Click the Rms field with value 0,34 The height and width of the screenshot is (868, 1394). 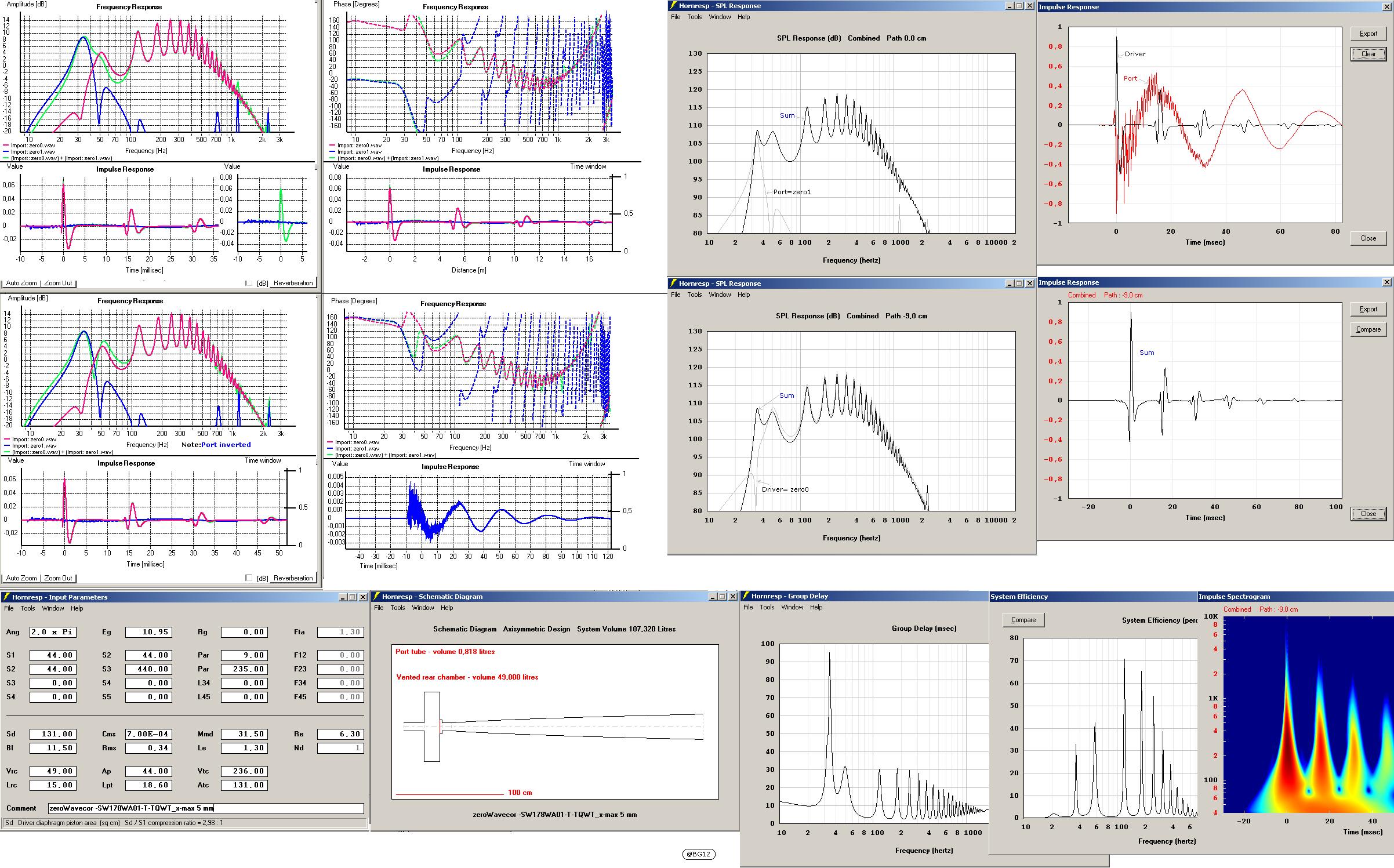click(148, 748)
